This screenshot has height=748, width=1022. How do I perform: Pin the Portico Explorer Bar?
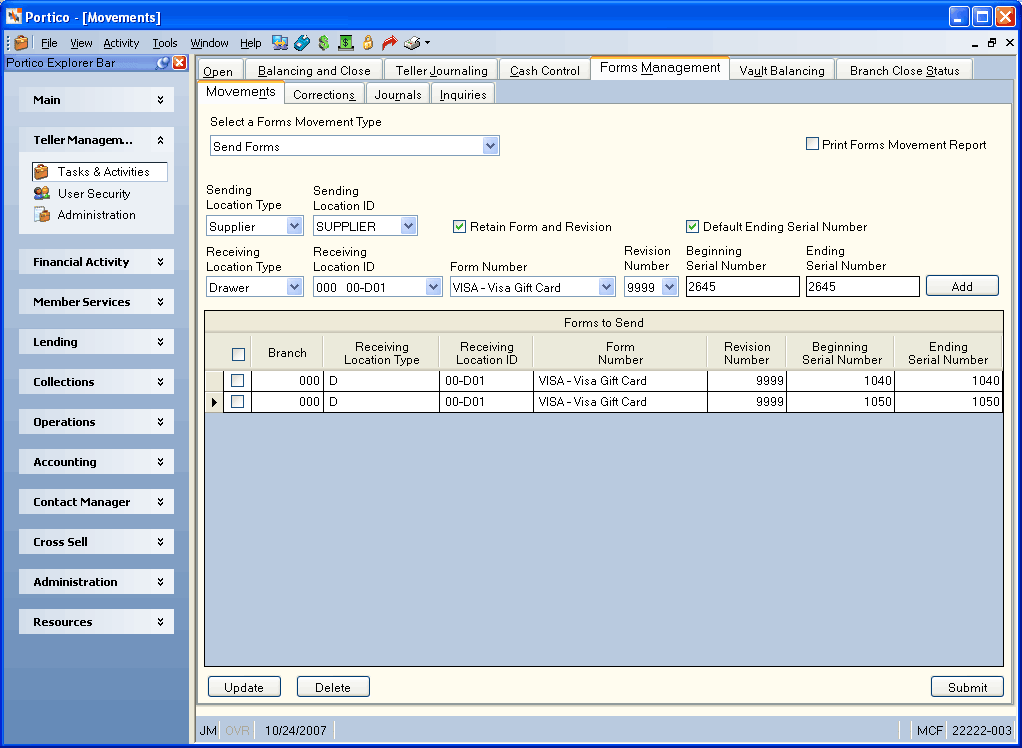(x=162, y=63)
